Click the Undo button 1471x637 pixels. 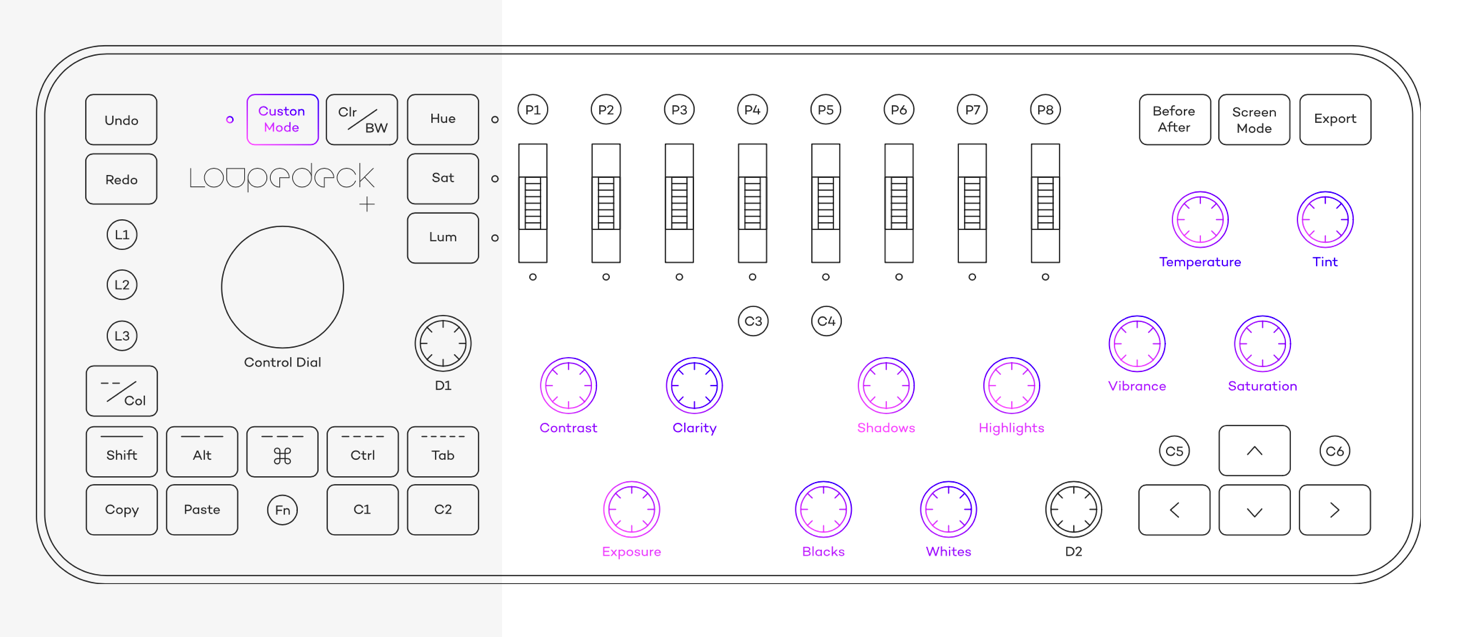pyautogui.click(x=121, y=119)
